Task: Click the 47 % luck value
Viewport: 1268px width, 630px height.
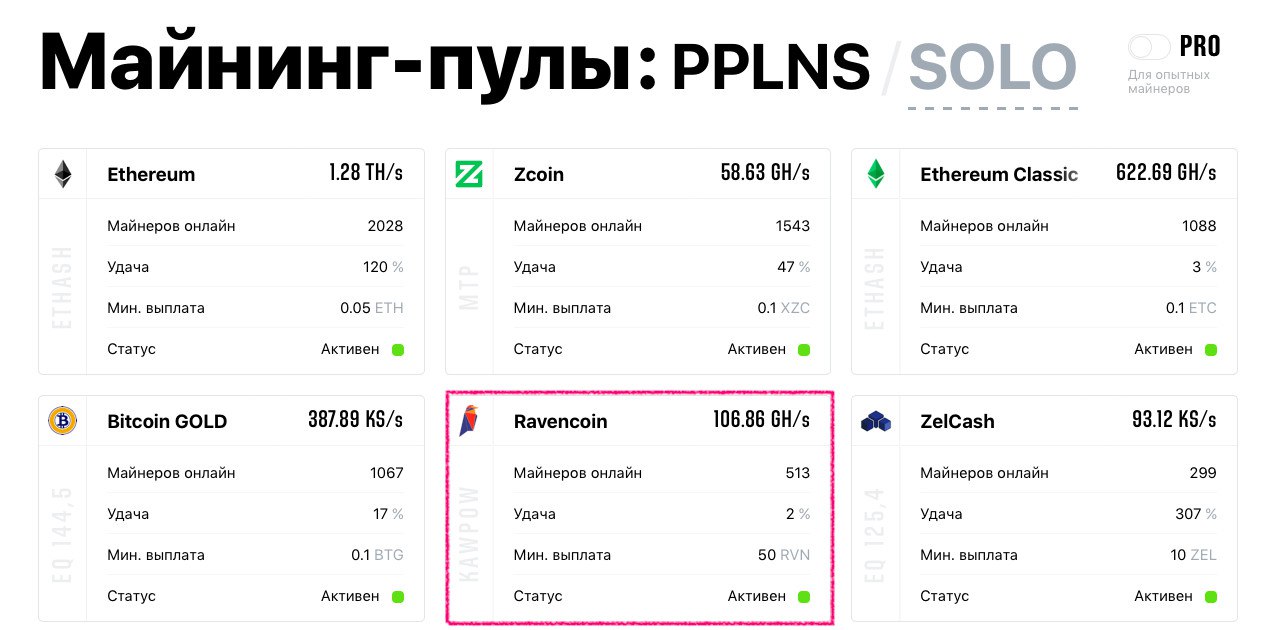Action: coord(794,267)
